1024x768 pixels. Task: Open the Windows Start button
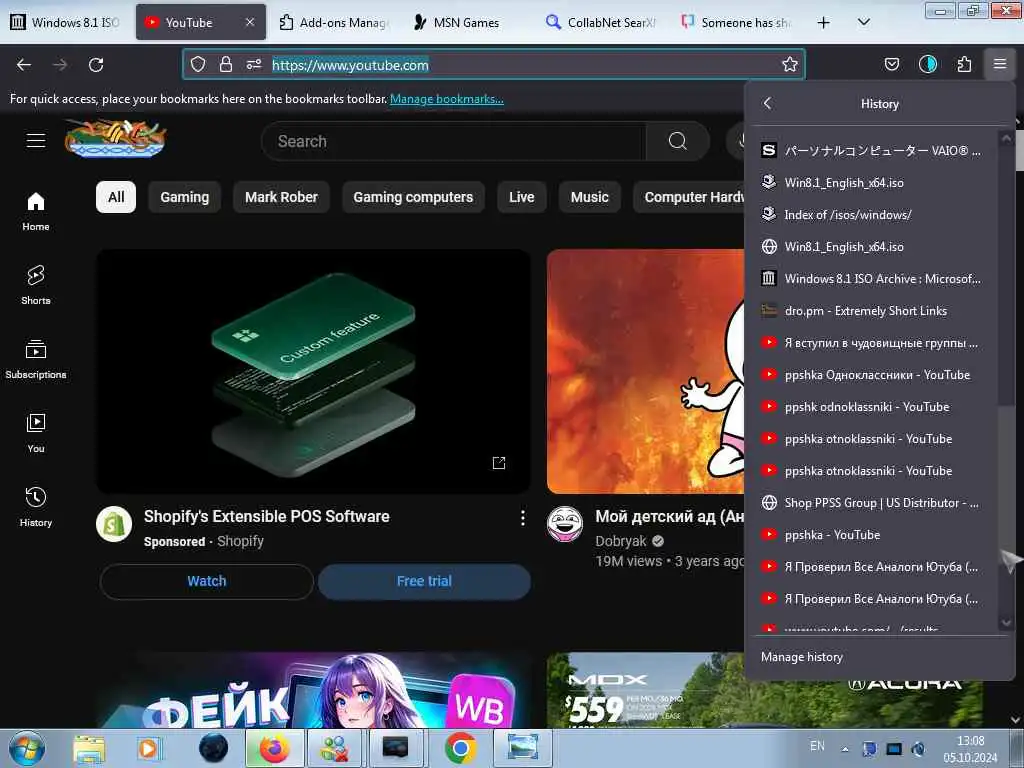tap(27, 748)
